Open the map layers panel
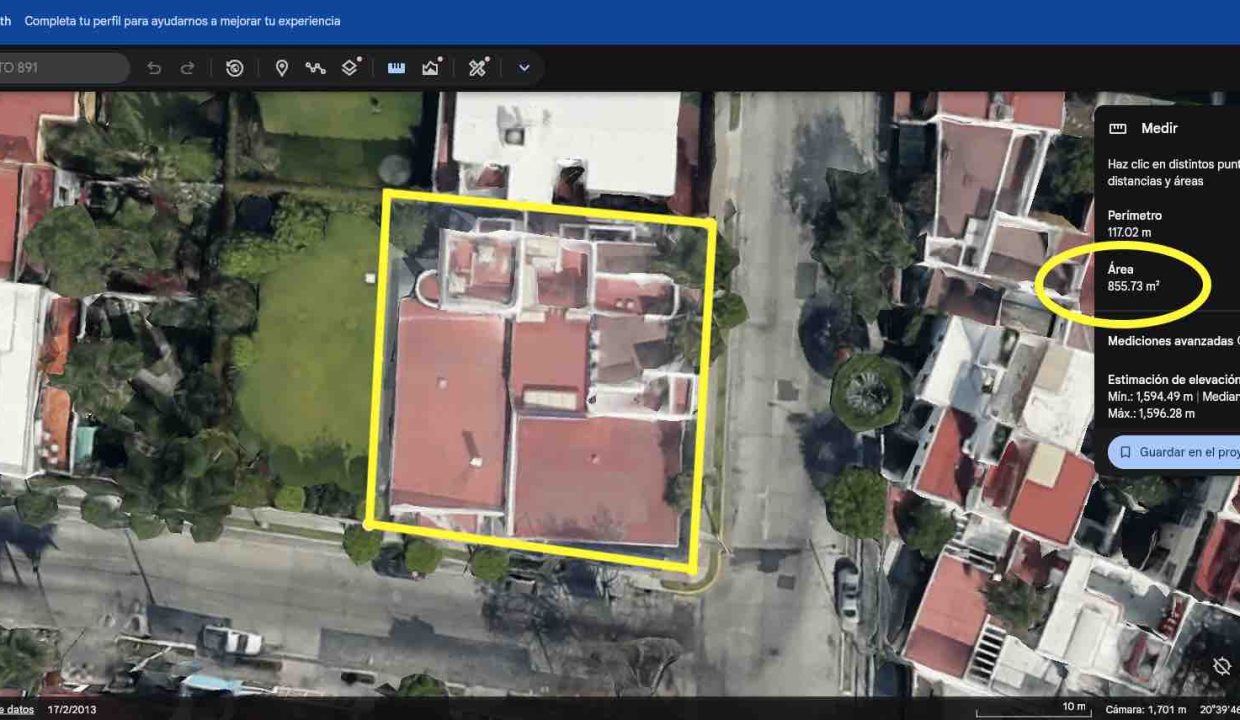 347,67
